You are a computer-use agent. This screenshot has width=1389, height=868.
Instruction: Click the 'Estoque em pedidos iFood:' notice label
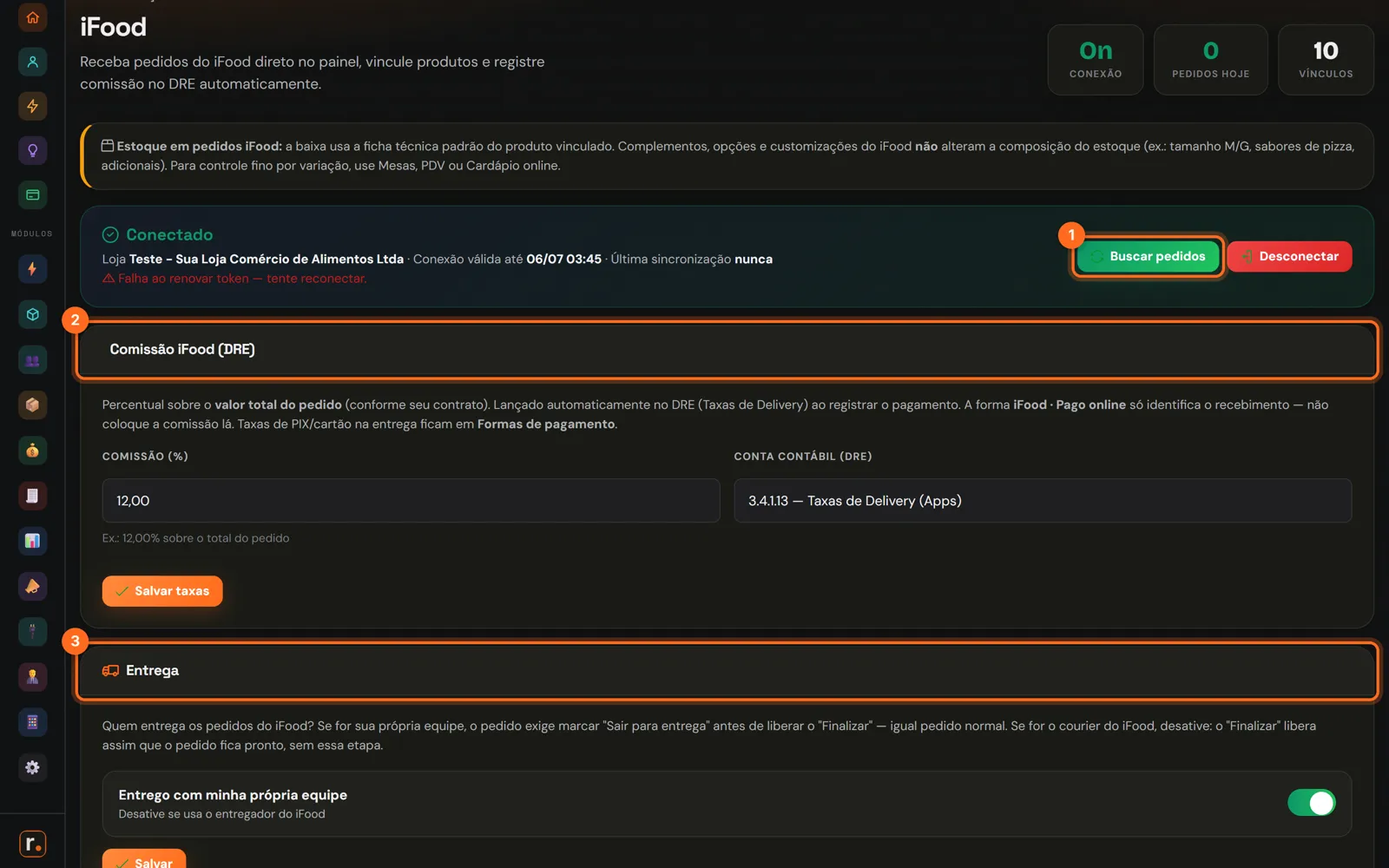pos(199,146)
